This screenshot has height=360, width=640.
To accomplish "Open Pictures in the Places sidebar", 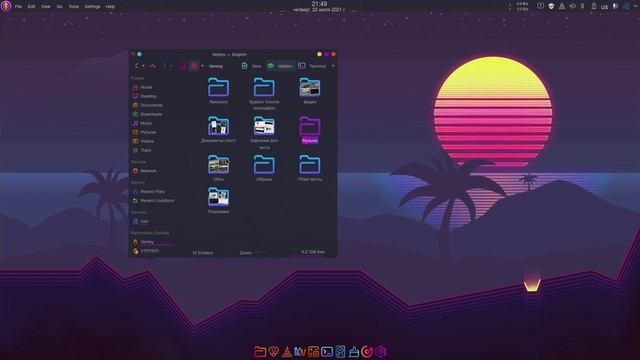I will pyautogui.click(x=144, y=132).
